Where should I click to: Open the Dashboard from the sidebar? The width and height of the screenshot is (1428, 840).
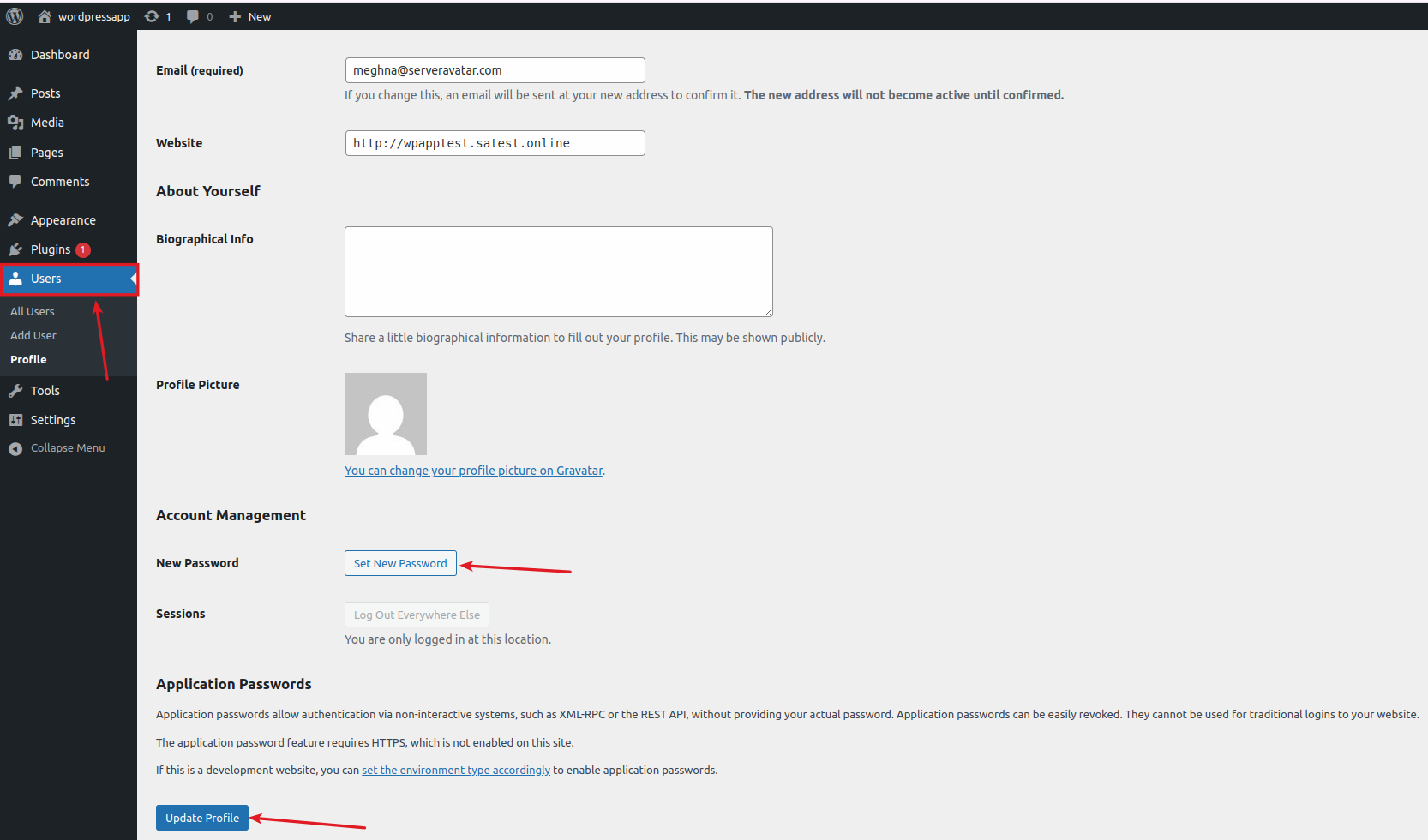tap(59, 54)
